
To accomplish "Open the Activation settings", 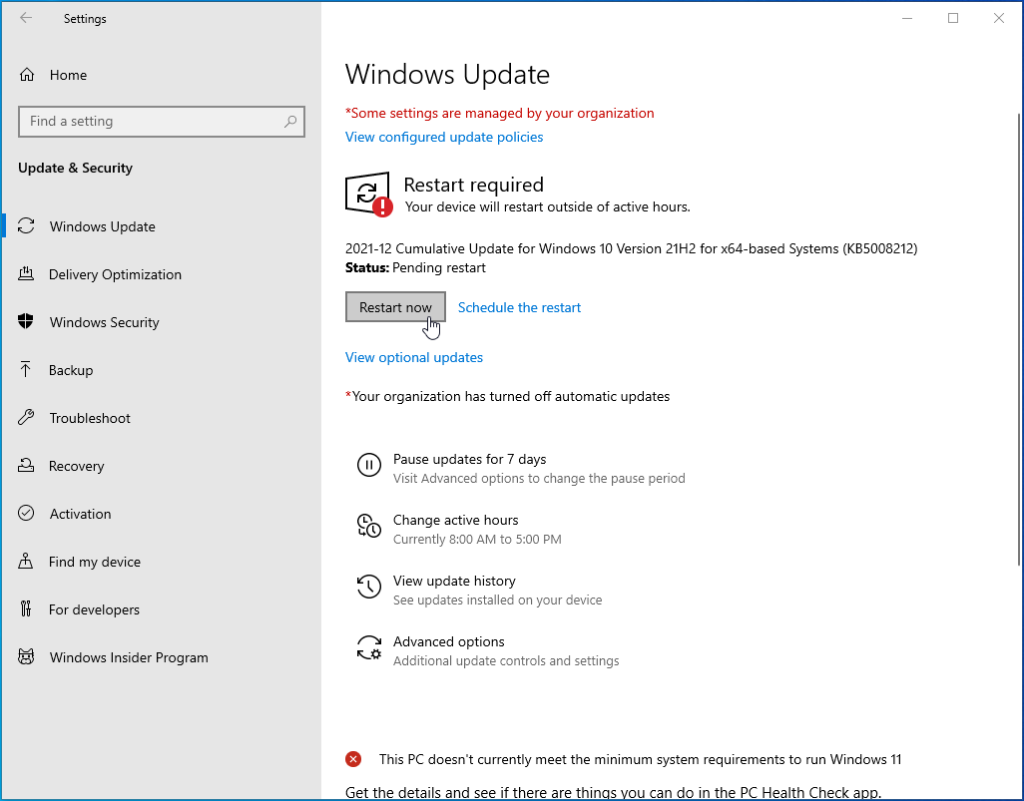I will pyautogui.click(x=26, y=514).
